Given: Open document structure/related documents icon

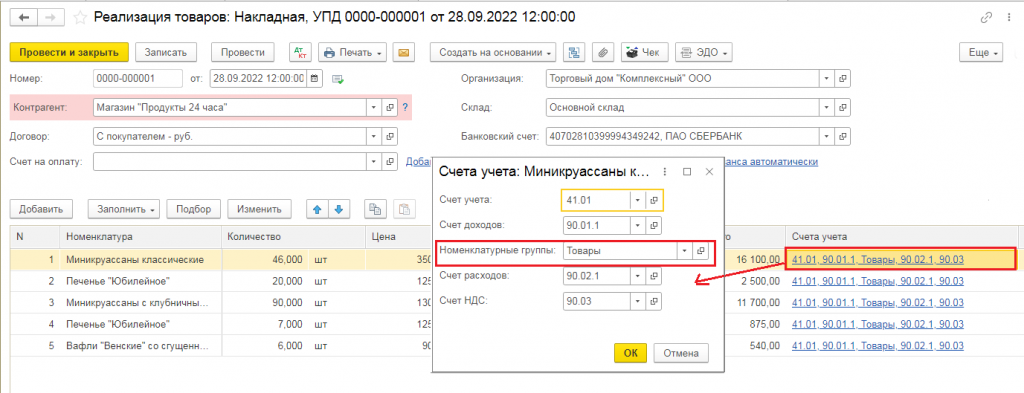Looking at the screenshot, I should click(575, 53).
